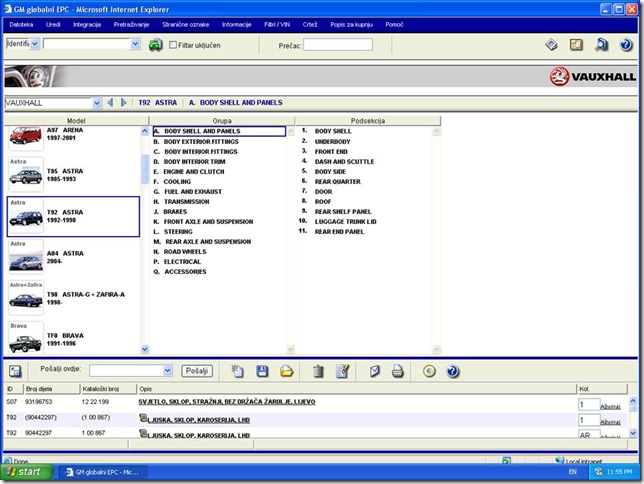Open the Stranične oznake menu
644x484 pixels.
[x=186, y=25]
